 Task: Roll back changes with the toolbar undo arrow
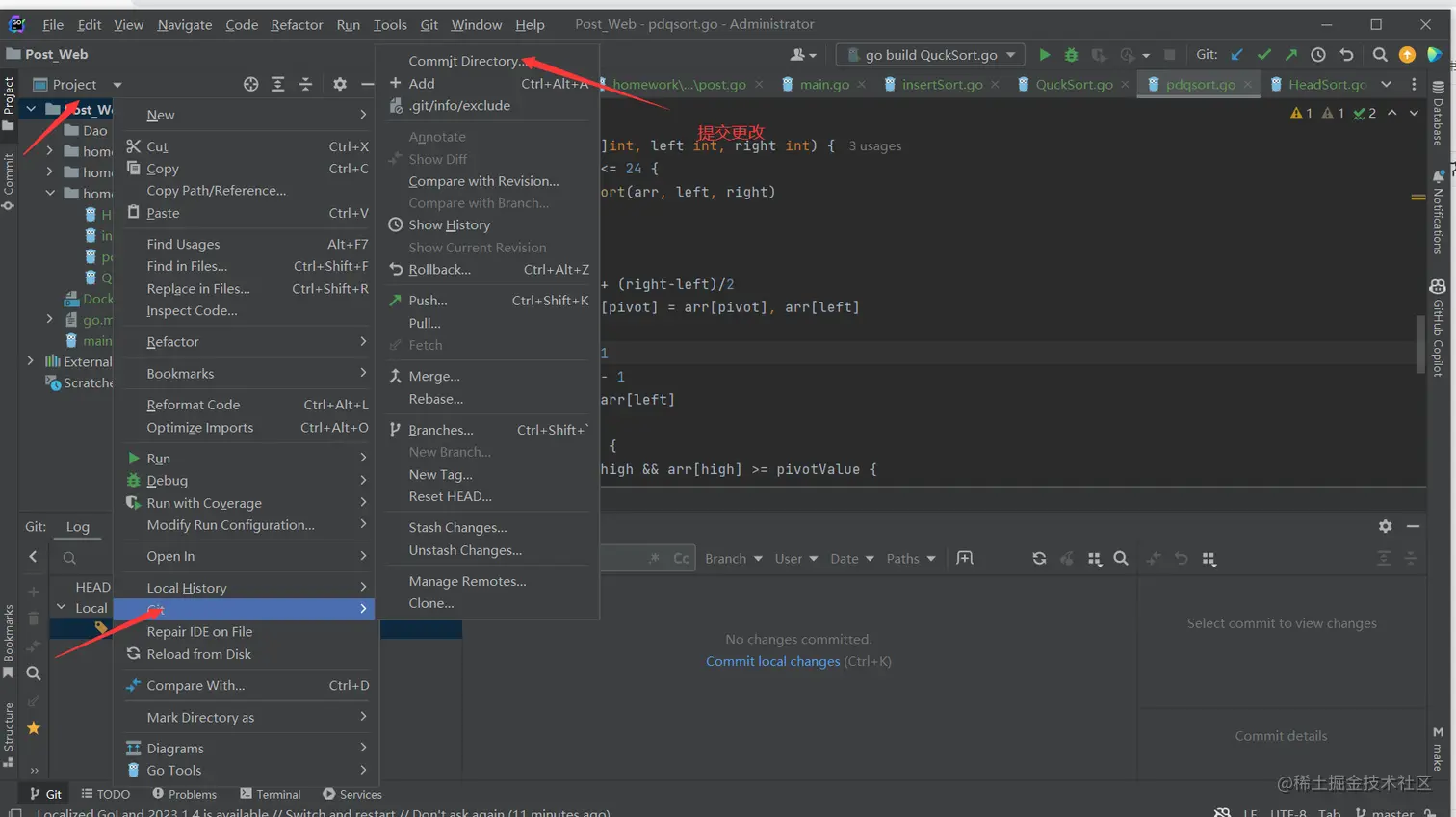click(x=1346, y=55)
